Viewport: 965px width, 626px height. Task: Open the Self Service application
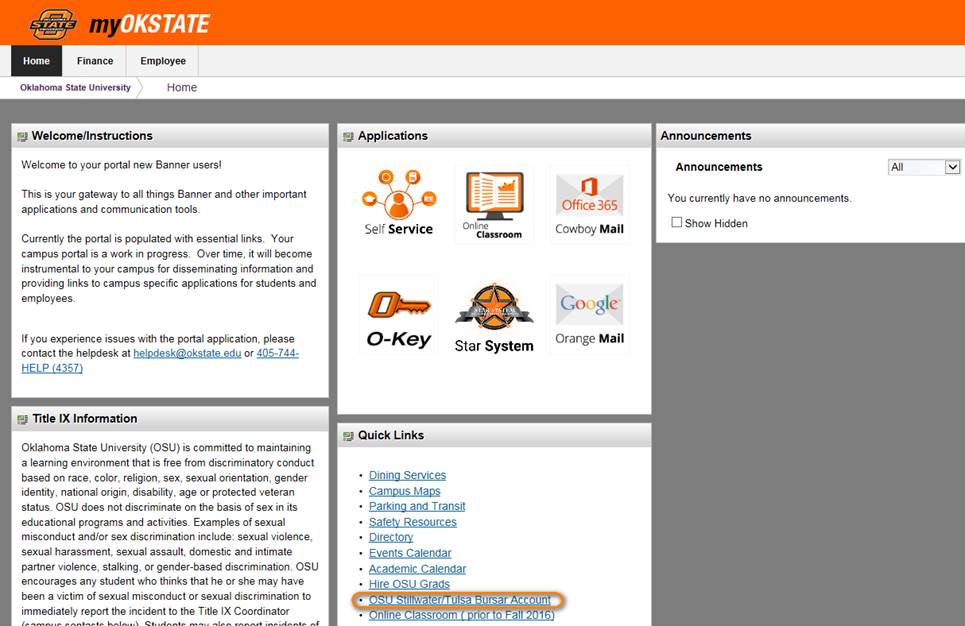397,204
